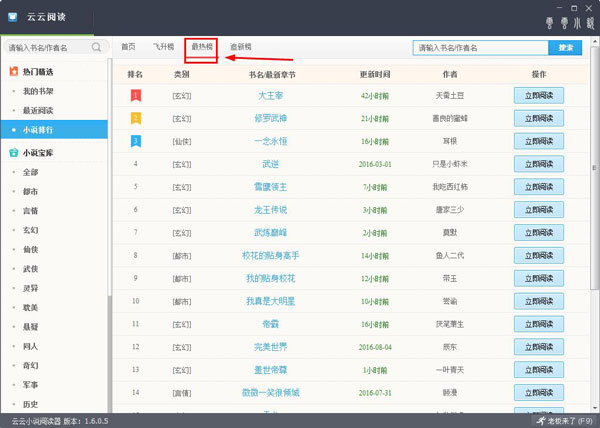Click the scrollbar up arrow
Image resolution: width=600 pixels, height=428 pixels.
click(595, 41)
